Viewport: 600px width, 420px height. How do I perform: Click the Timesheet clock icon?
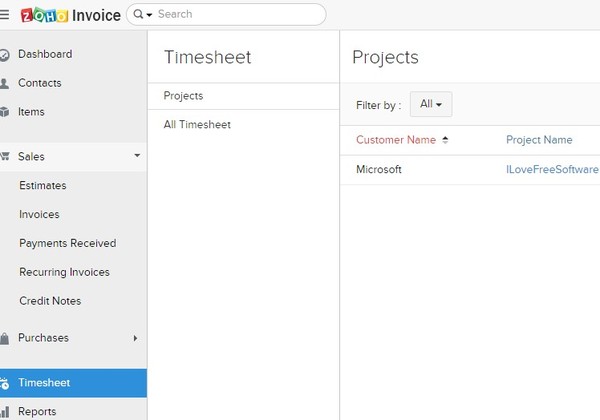point(5,383)
